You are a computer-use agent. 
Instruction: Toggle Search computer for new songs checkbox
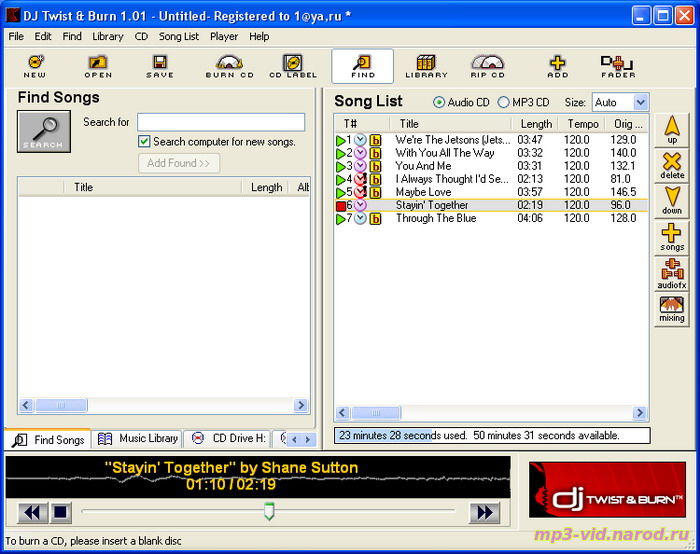(x=144, y=142)
